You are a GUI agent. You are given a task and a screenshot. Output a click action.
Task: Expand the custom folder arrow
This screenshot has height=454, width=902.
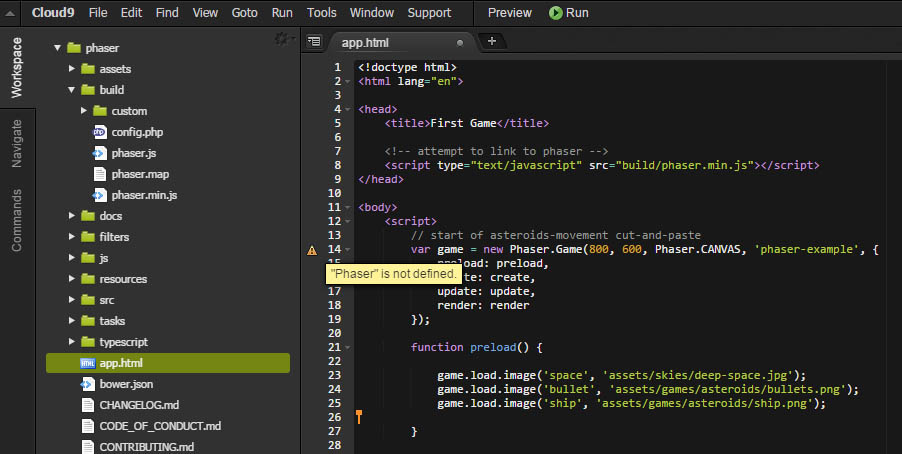point(84,110)
